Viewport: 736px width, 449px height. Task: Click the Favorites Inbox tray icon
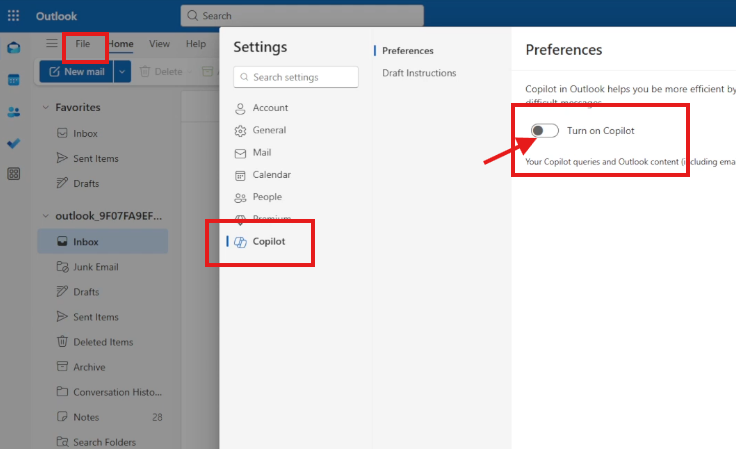(62, 133)
